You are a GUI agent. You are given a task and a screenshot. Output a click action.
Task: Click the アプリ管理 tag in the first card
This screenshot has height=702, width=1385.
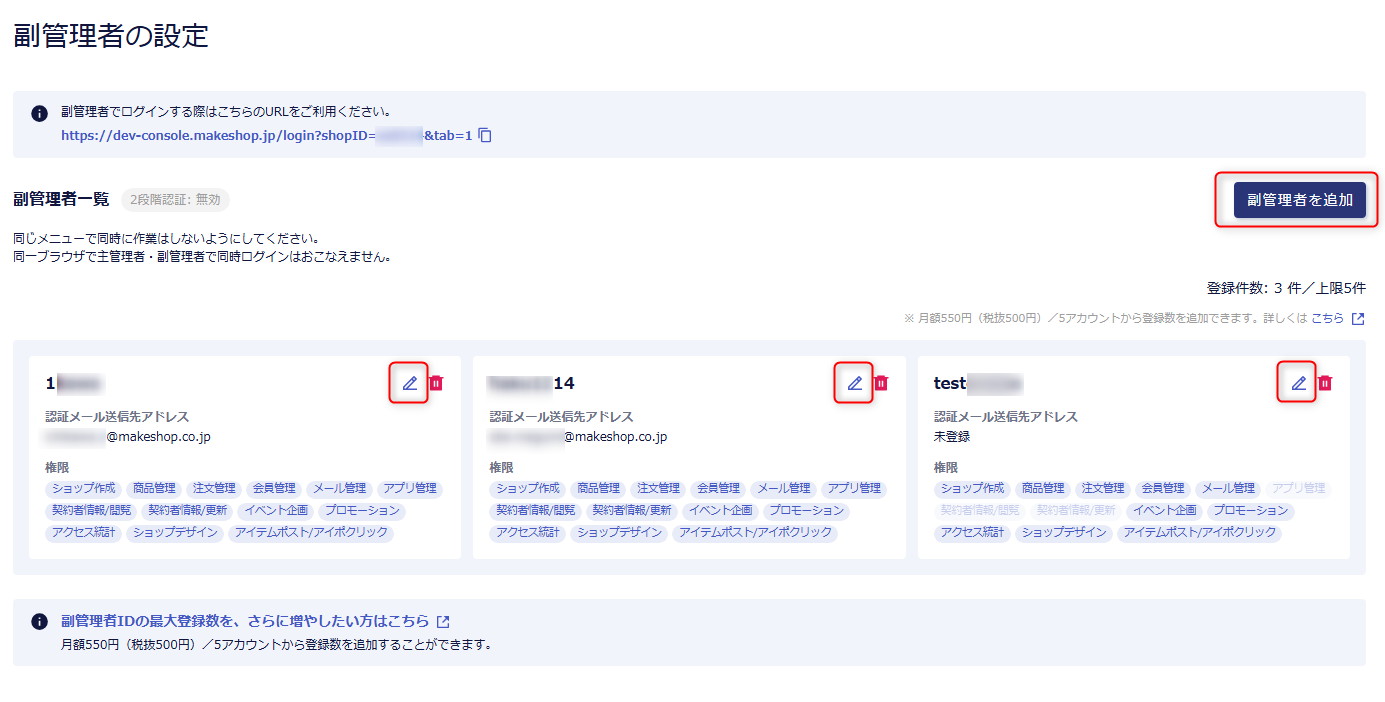pos(410,489)
